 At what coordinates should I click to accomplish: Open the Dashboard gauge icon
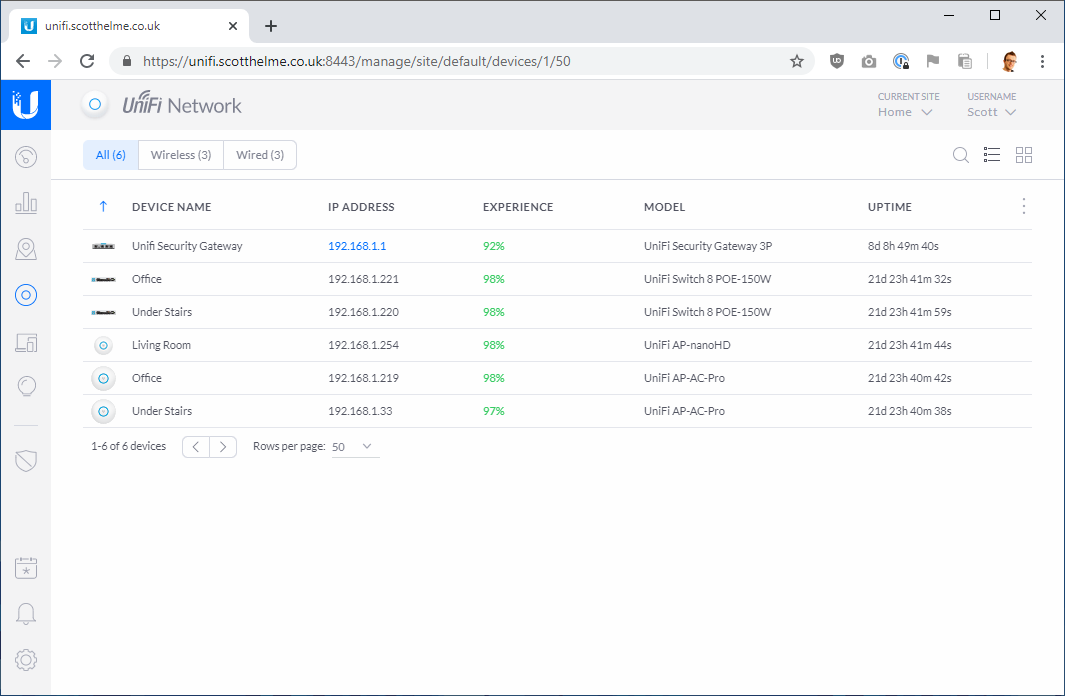click(26, 157)
